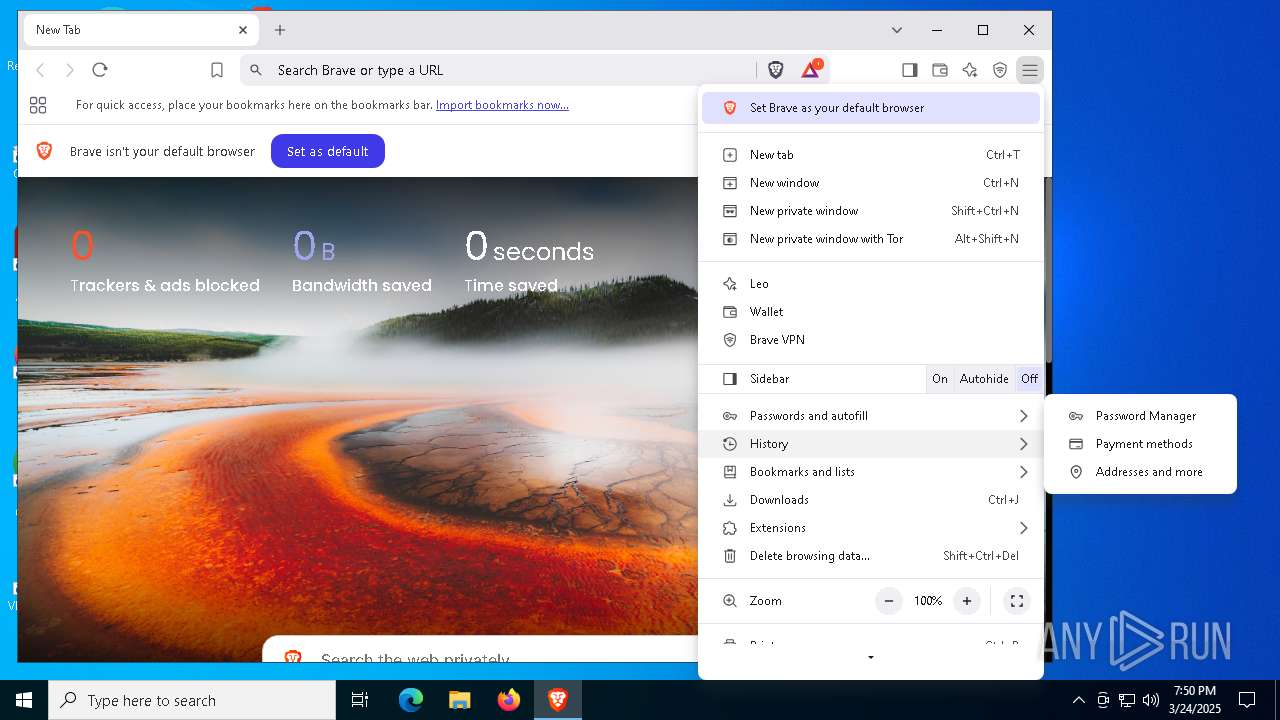Open Leo from the menu
Screen dimensions: 1280x720
pos(871,284)
